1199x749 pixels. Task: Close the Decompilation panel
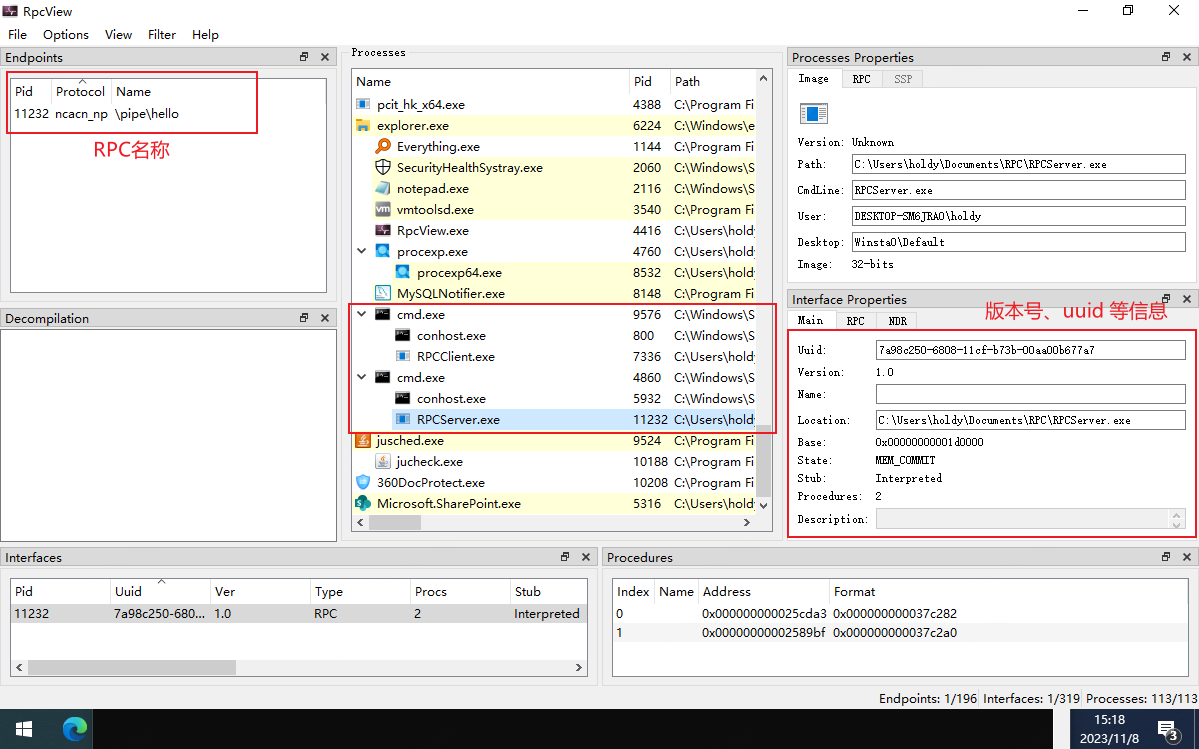click(x=325, y=318)
